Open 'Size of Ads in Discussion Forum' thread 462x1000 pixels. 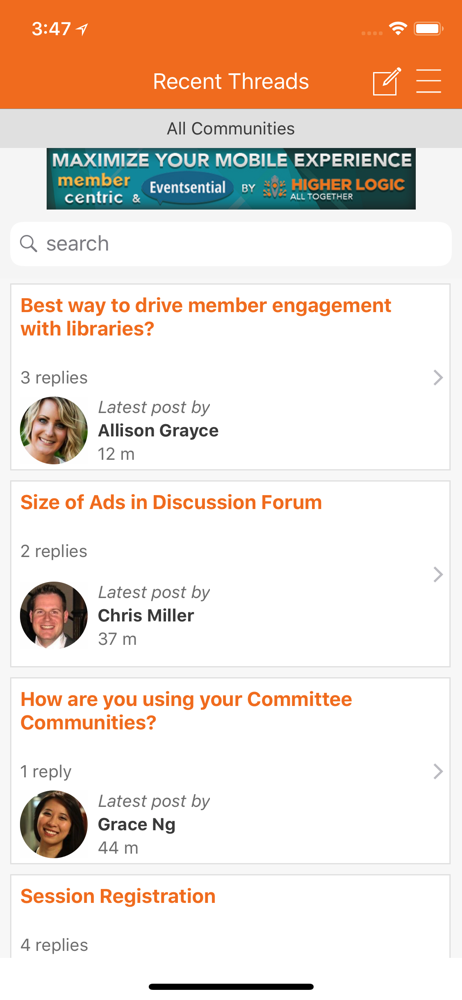[x=171, y=503]
